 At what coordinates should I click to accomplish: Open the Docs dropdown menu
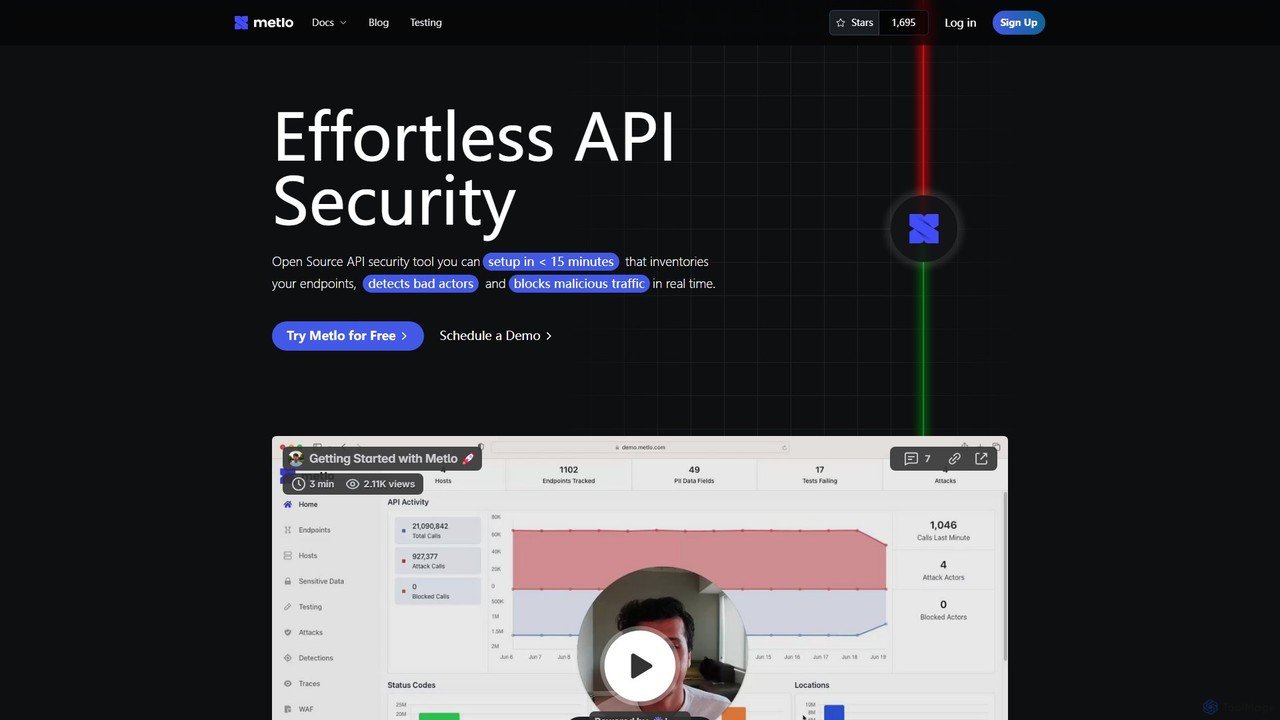[x=329, y=22]
